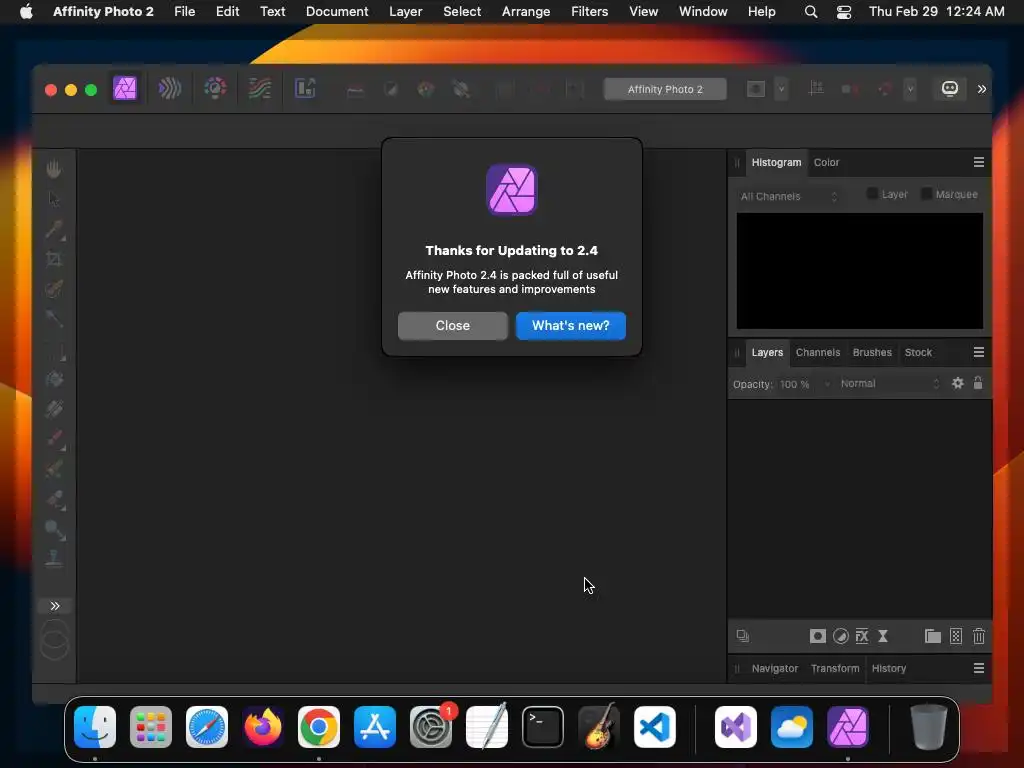Viewport: 1024px width, 768px height.
Task: Open the Arrange menu
Action: pyautogui.click(x=526, y=11)
